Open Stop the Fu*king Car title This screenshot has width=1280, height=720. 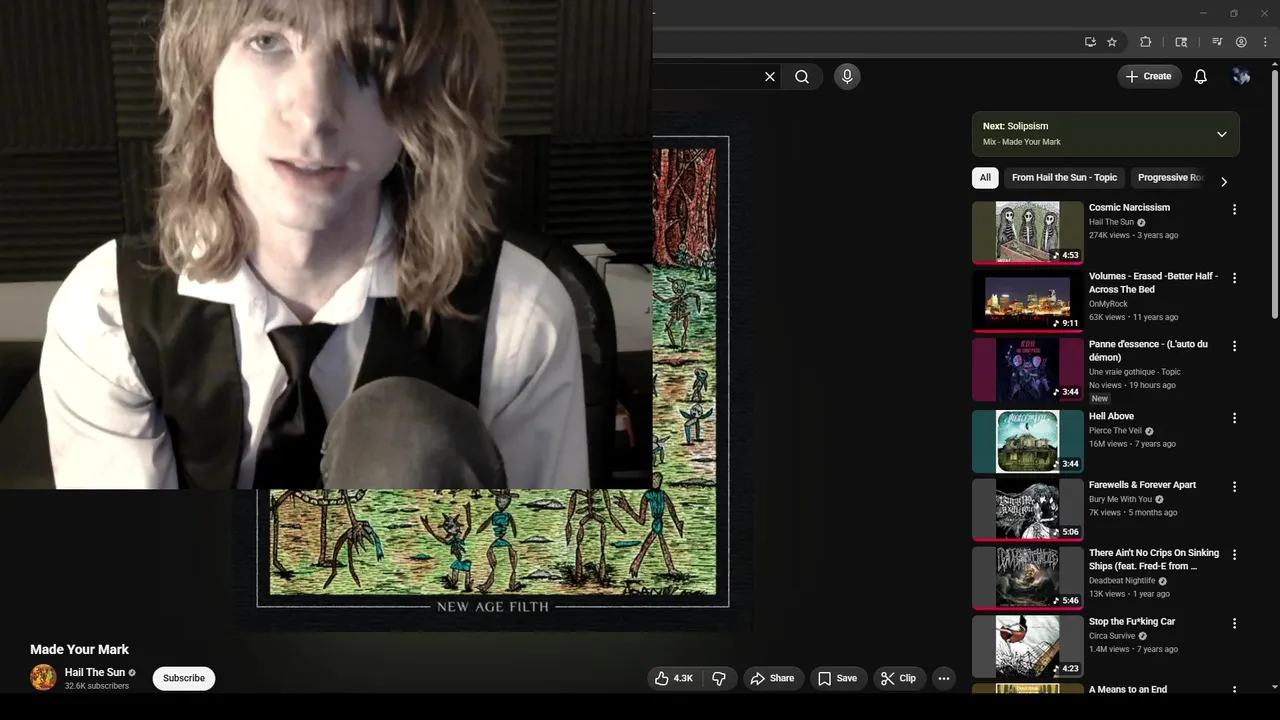pyautogui.click(x=1132, y=621)
